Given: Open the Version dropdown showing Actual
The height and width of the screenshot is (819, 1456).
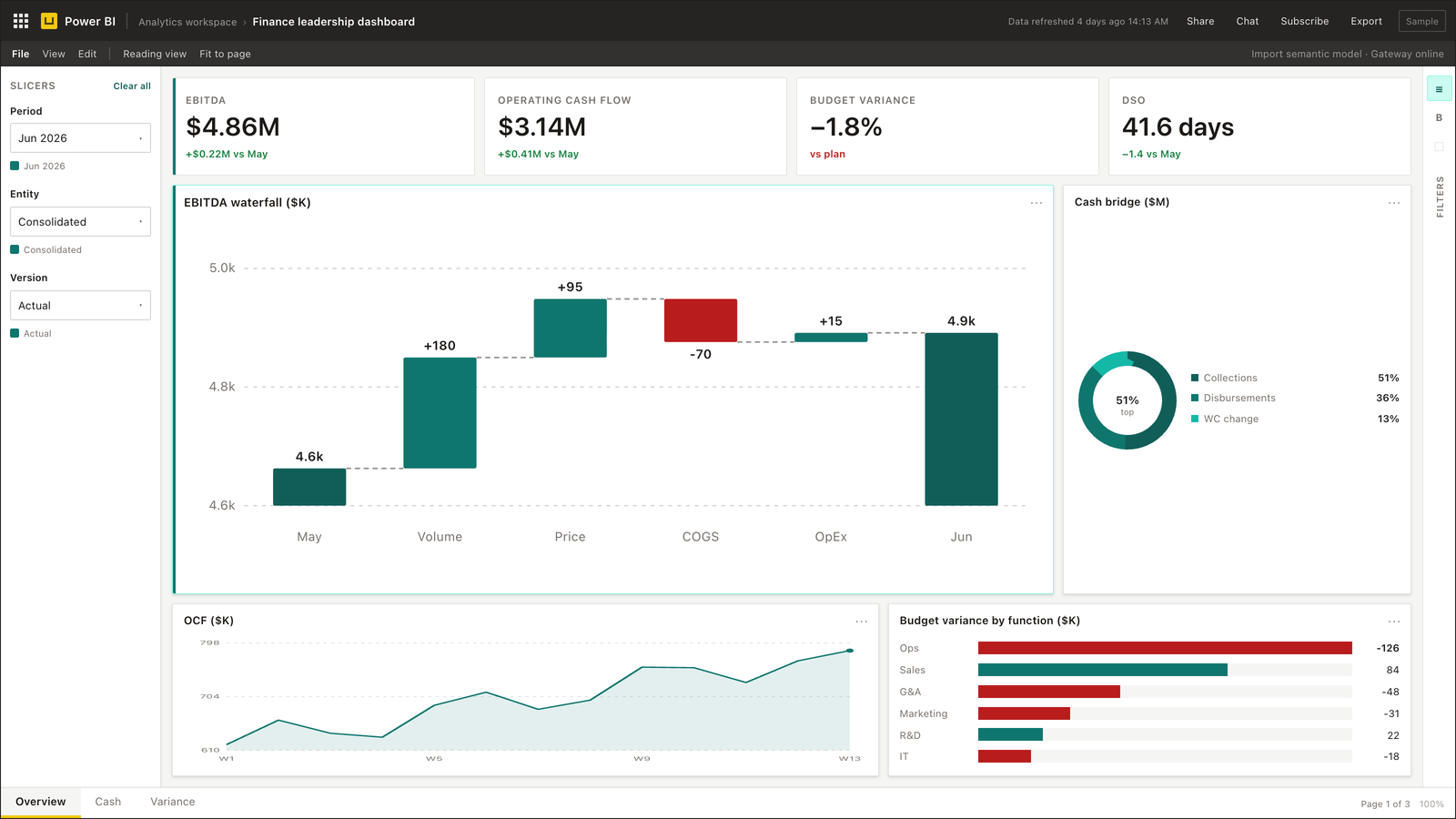Looking at the screenshot, I should [x=80, y=306].
